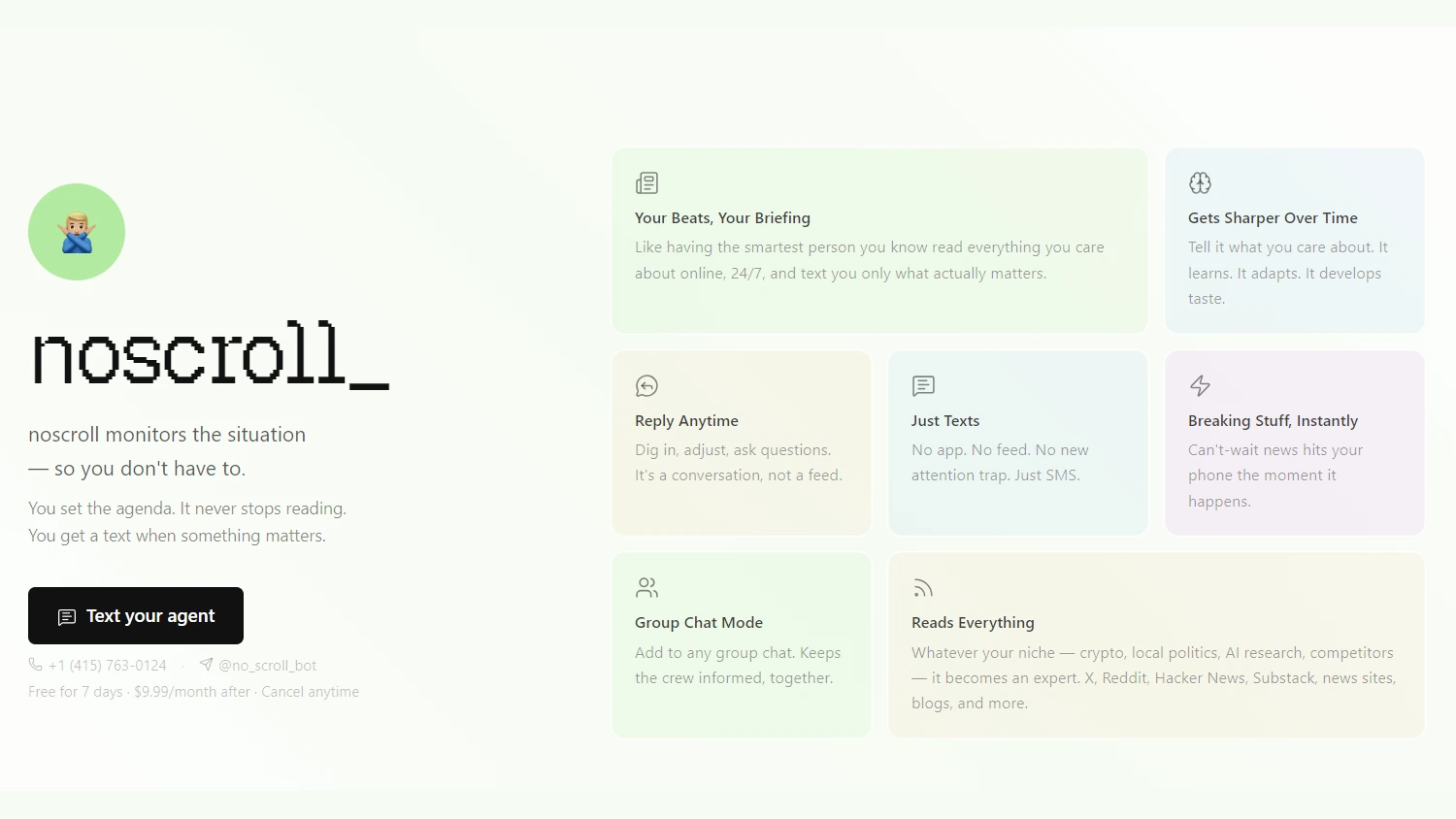Select the Your Beats, Your Briefing title
The width and height of the screenshot is (1456, 819).
722,218
